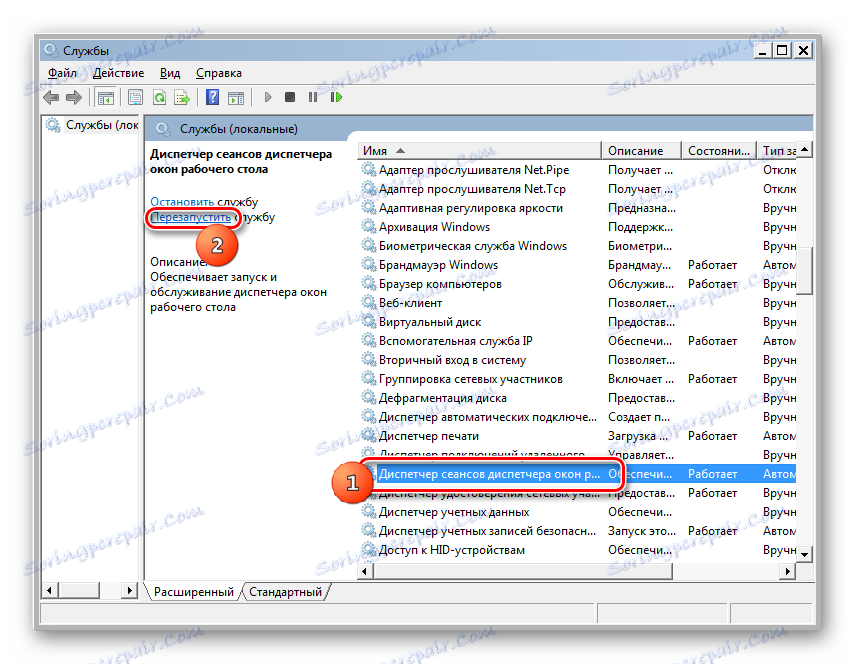Click gear icon of Веб-клиент service
The image size is (855, 664).
coord(369,303)
